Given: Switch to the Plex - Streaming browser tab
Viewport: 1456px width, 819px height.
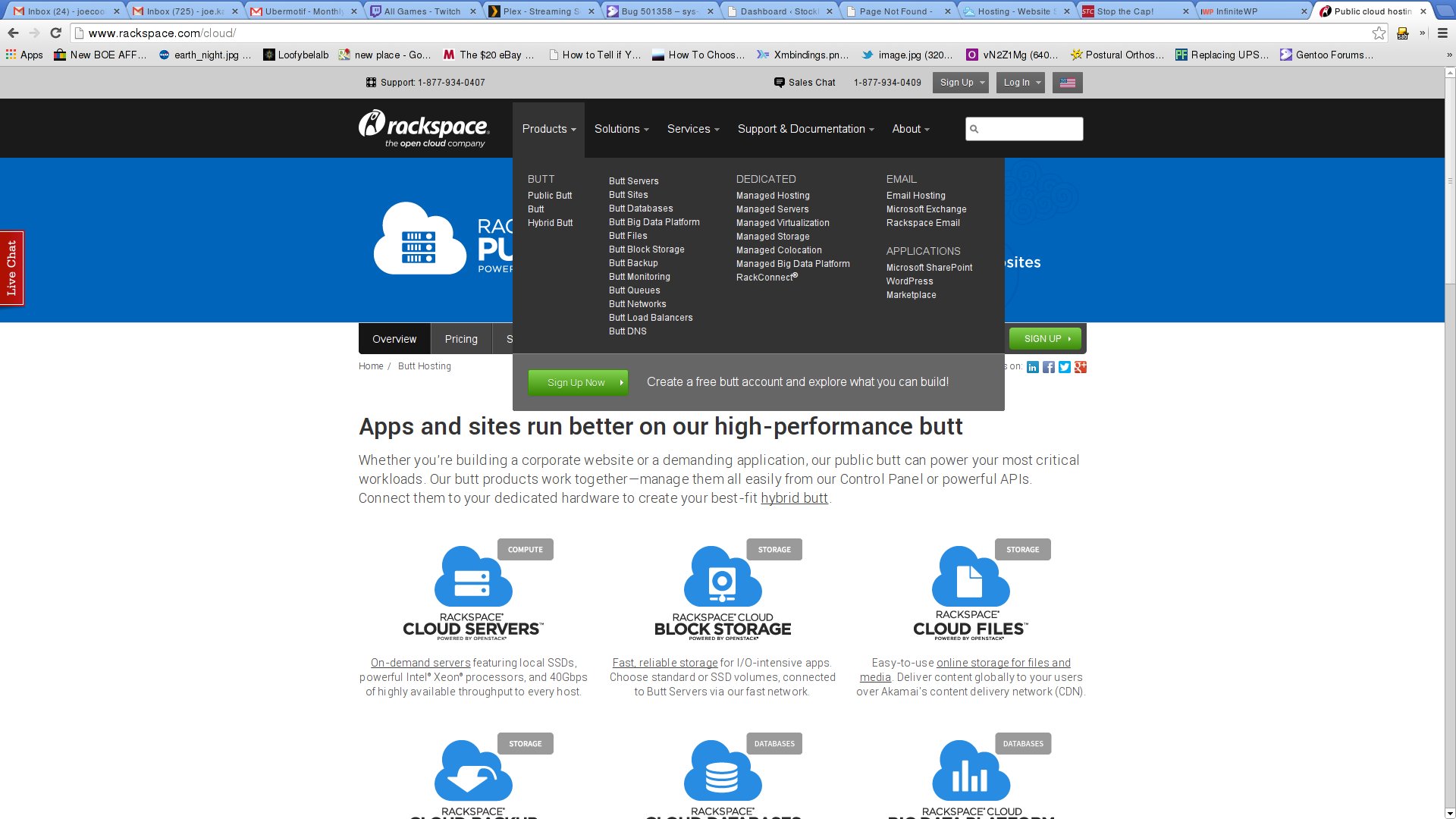Looking at the screenshot, I should pyautogui.click(x=542, y=11).
